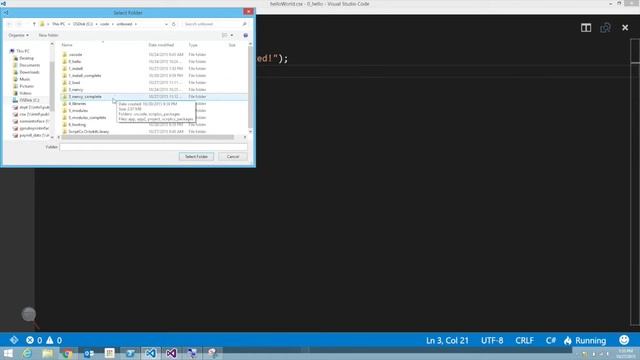Show warnings count in the status bar

[x=54, y=340]
